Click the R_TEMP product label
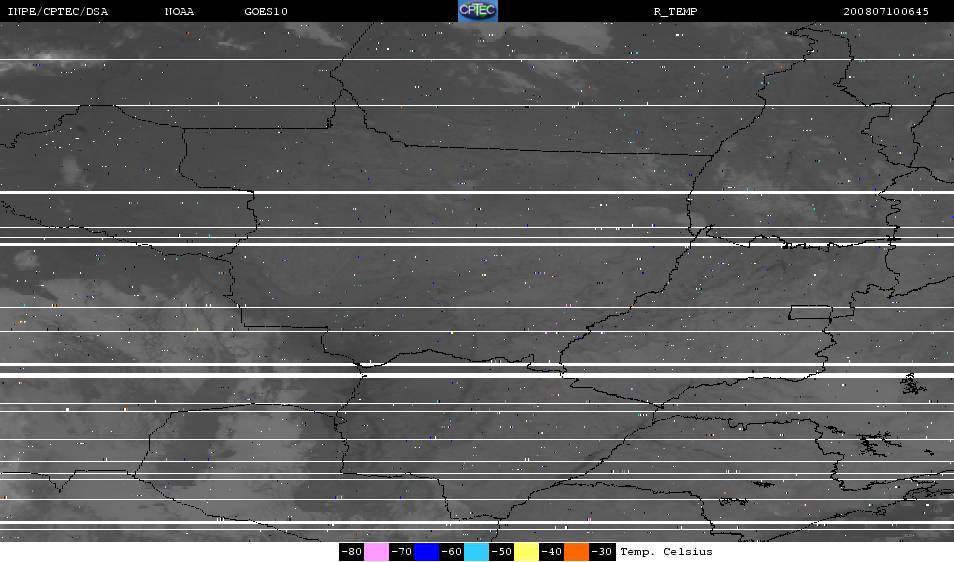The width and height of the screenshot is (954, 562). coord(675,12)
